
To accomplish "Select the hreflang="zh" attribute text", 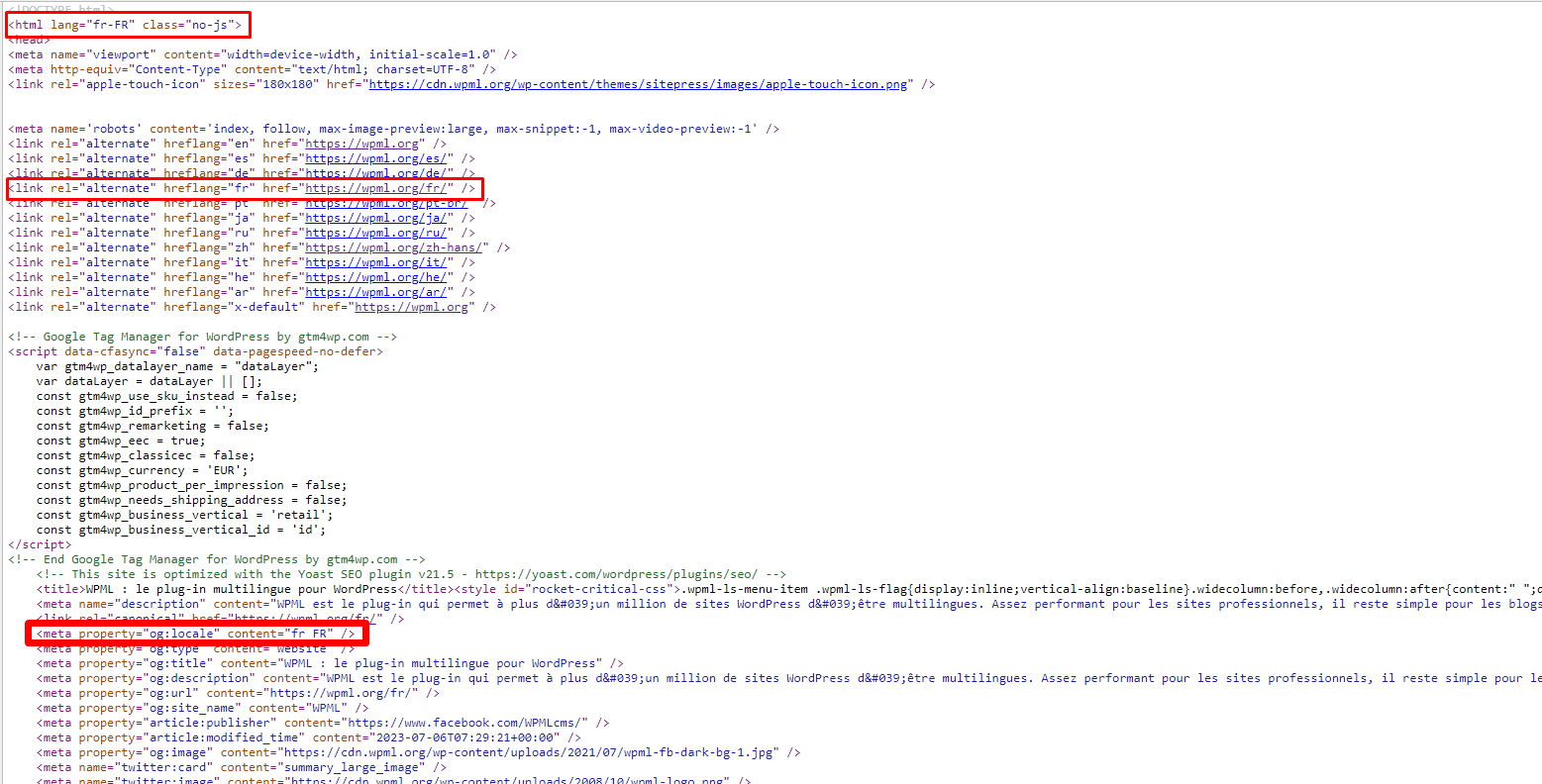I will click(x=209, y=247).
